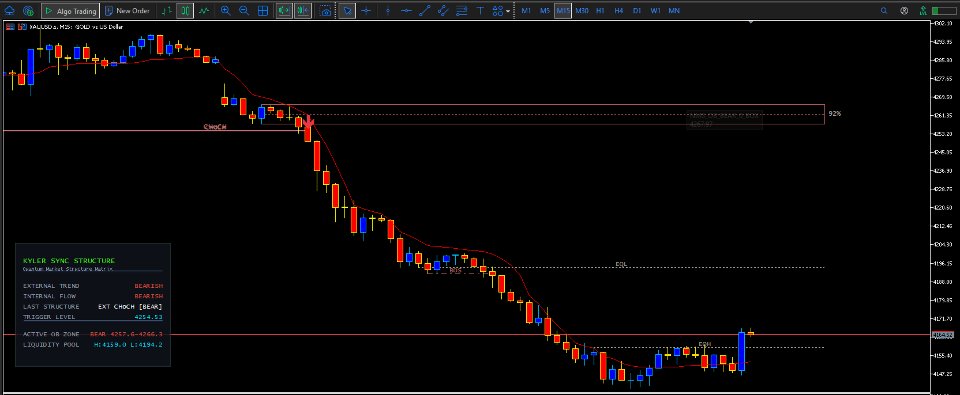Switch timeframe to M5
This screenshot has width=960, height=395.
[x=544, y=11]
